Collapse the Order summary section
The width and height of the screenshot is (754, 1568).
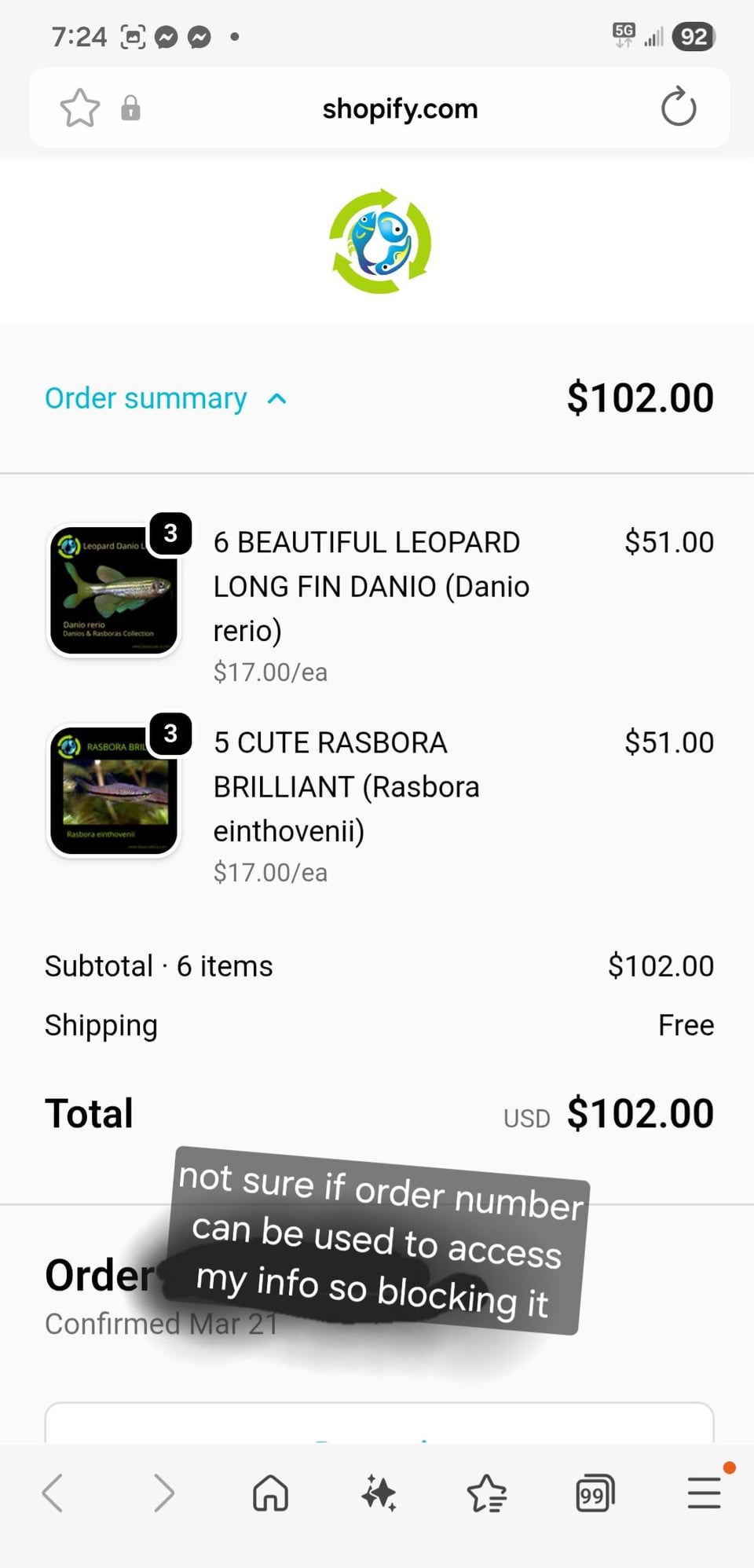146,398
